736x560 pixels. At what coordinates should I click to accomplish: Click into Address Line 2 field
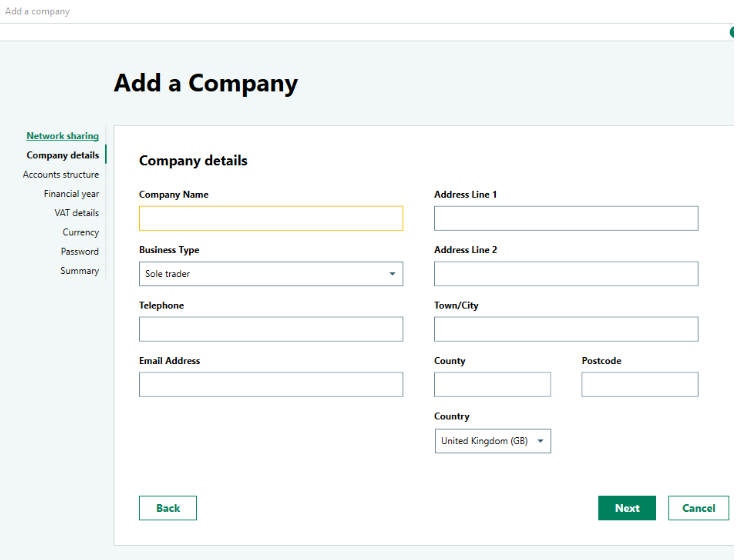click(x=566, y=274)
